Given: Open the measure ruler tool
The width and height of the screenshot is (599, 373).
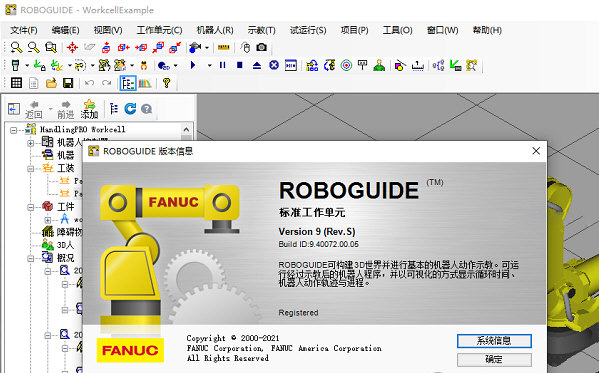Looking at the screenshot, I should [223, 47].
